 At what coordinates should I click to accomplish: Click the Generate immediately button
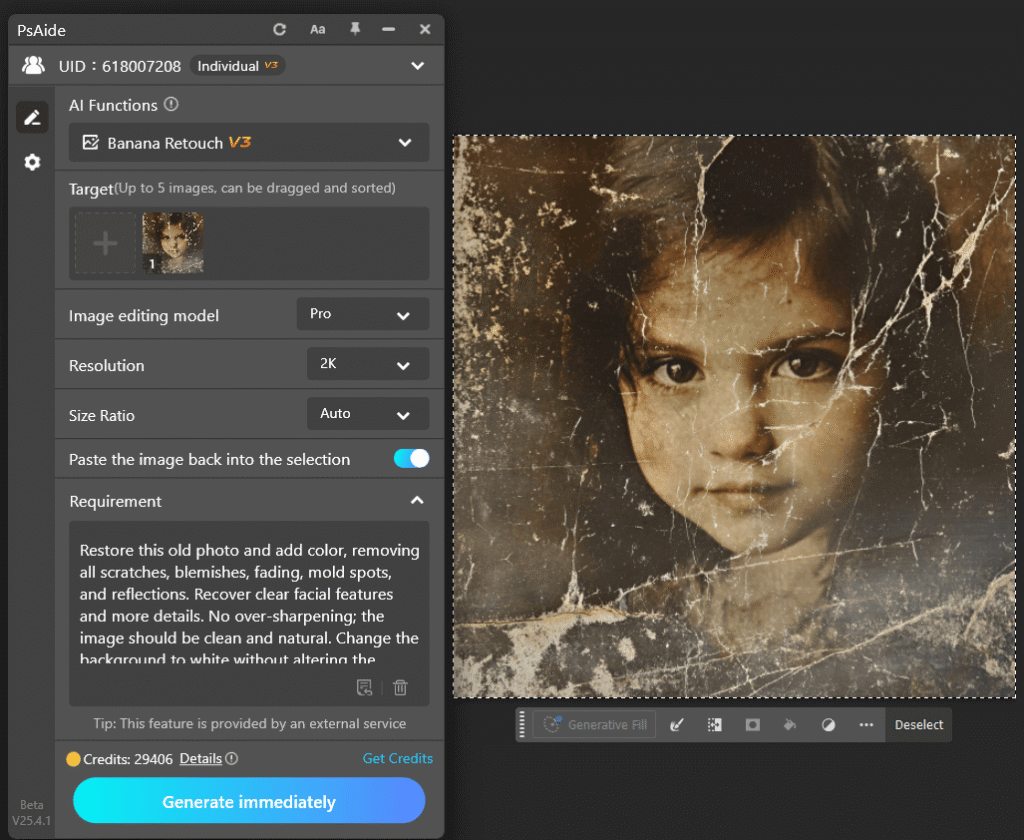tap(248, 801)
